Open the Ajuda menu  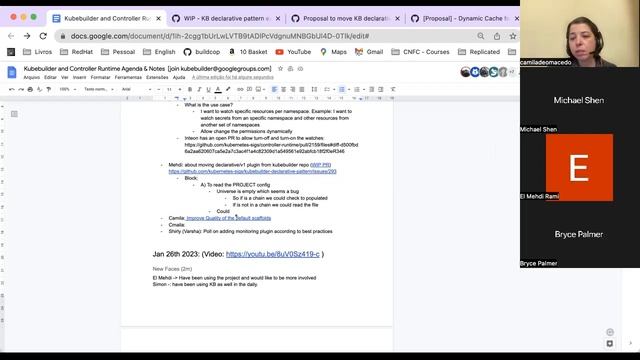pos(179,77)
